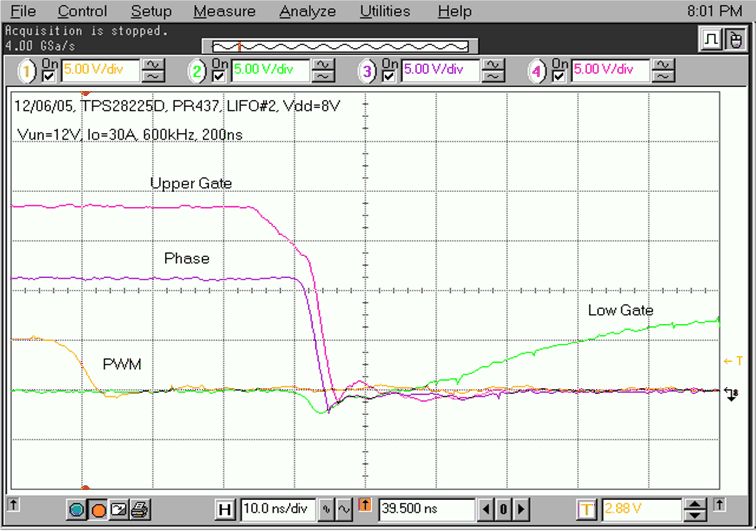Click the channel 2 number button
This screenshot has height=531, width=756.
pos(197,71)
